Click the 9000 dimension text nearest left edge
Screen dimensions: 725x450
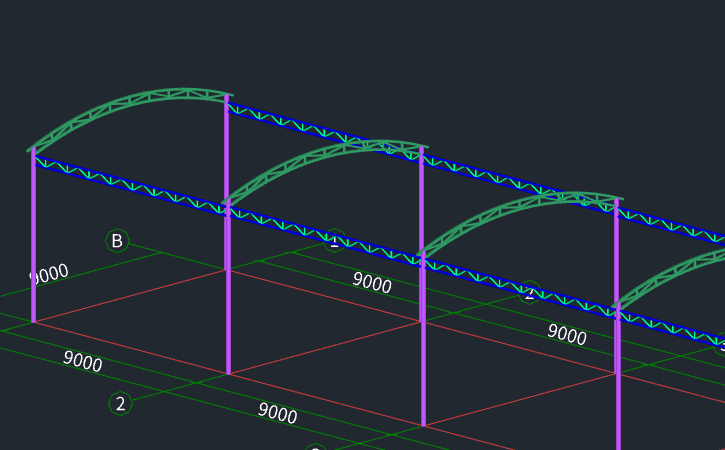coord(48,273)
